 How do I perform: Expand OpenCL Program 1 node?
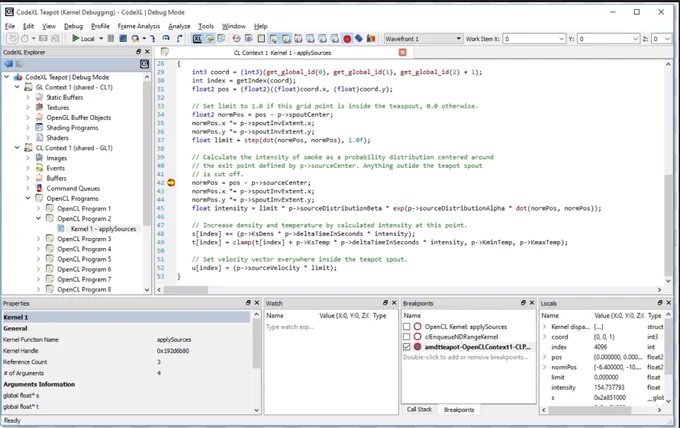[x=38, y=209]
